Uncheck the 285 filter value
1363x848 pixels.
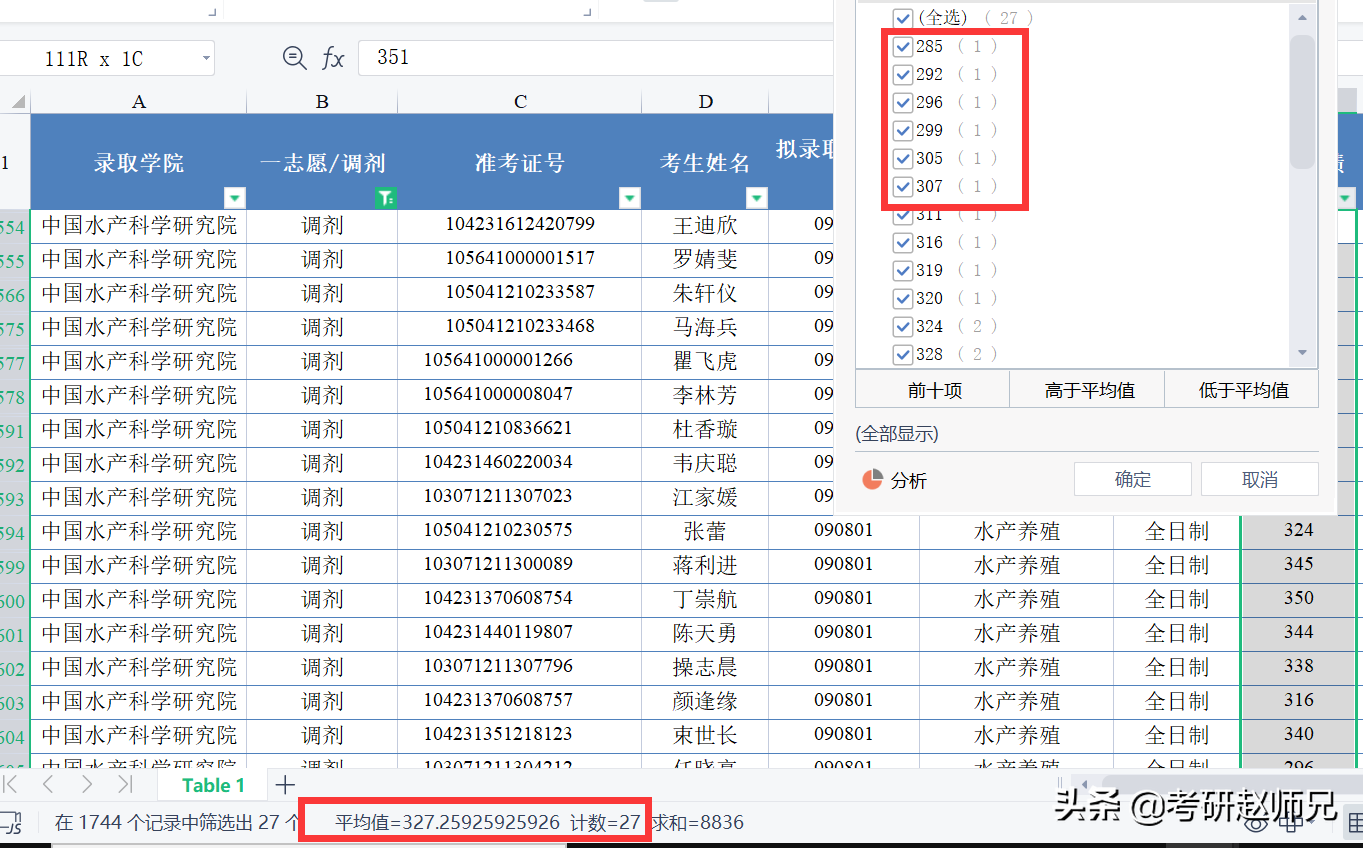pos(903,46)
